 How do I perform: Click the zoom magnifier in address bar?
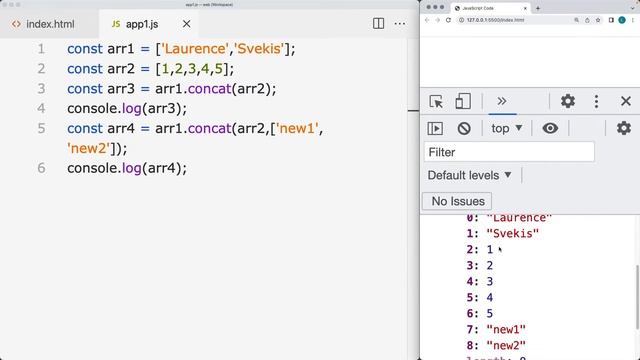(x=576, y=20)
